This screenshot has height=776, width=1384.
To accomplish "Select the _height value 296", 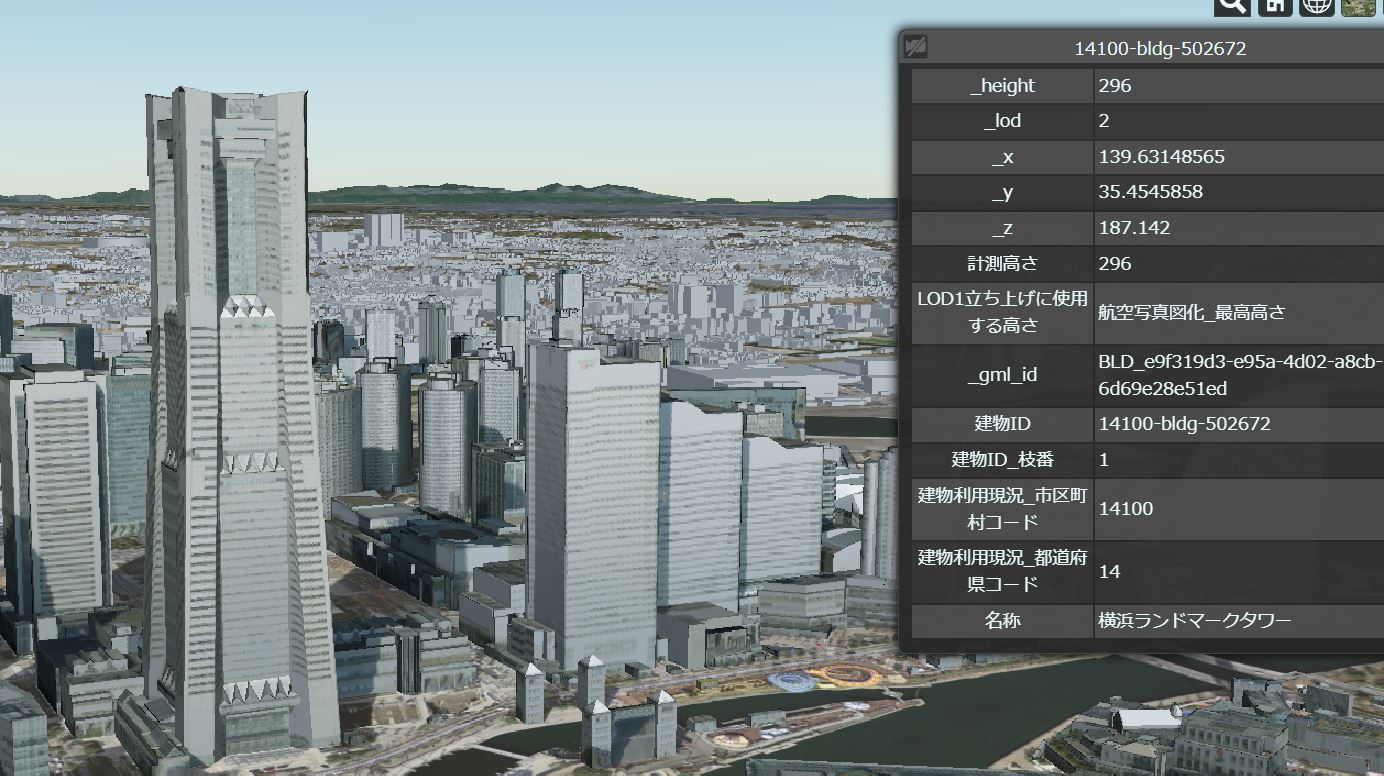I will click(x=1114, y=86).
